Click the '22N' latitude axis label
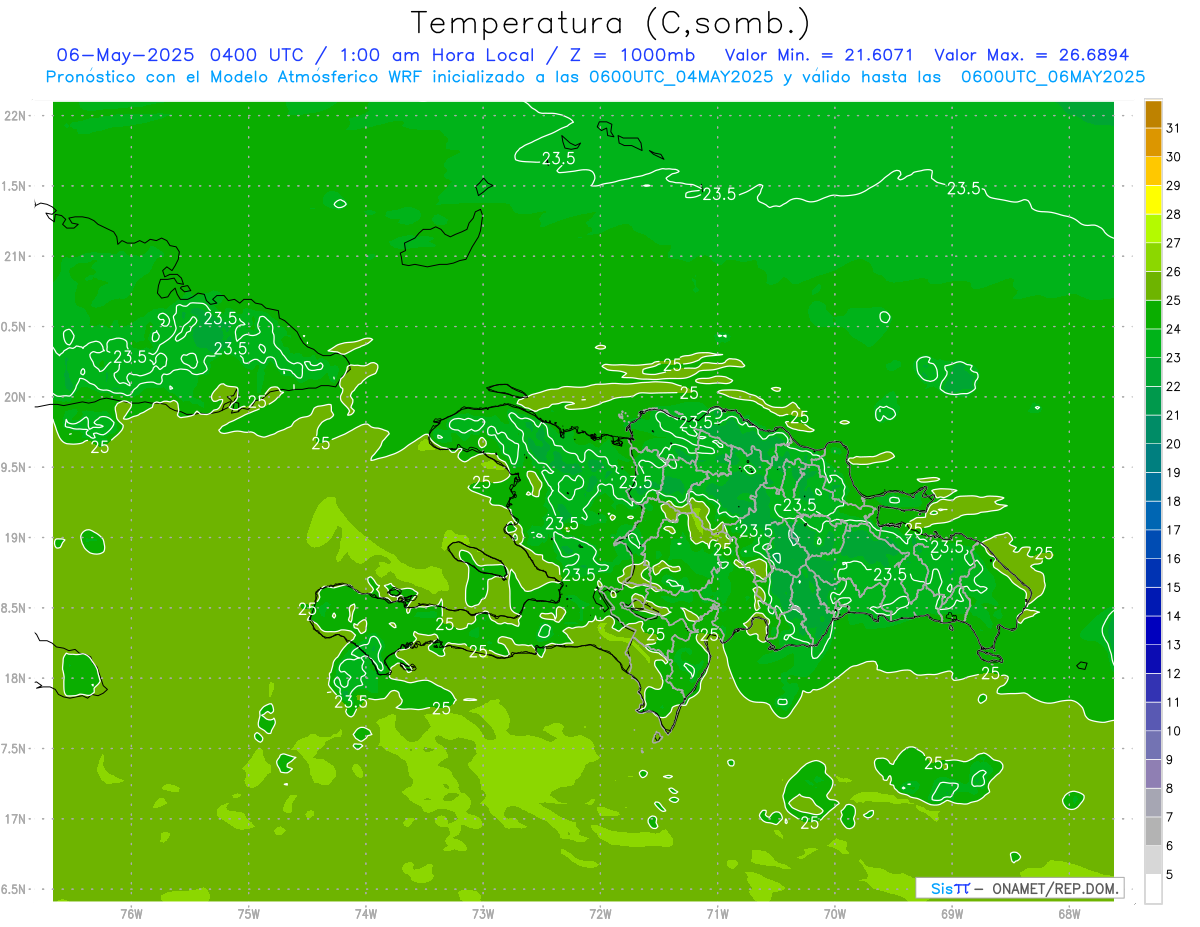This screenshot has height=927, width=1200. [16, 115]
